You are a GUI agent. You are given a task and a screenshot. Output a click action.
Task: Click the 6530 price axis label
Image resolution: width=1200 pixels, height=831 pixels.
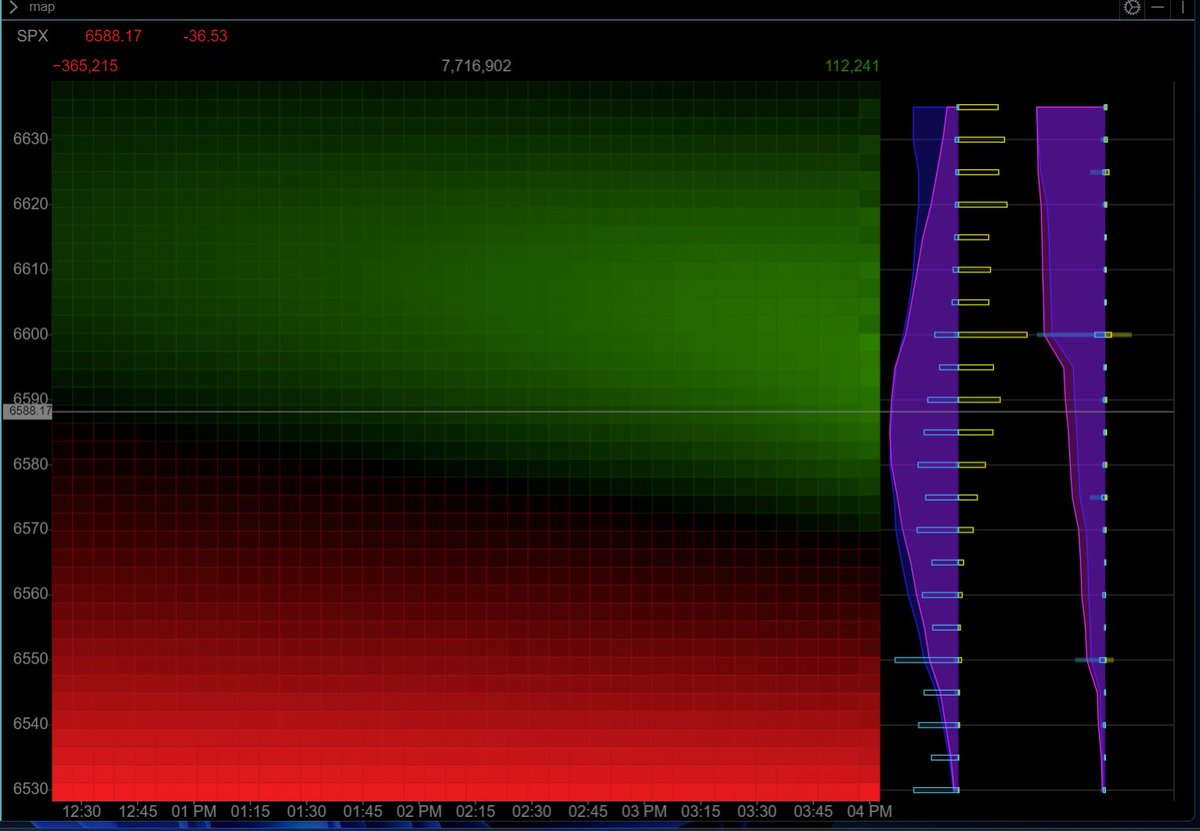pyautogui.click(x=30, y=789)
